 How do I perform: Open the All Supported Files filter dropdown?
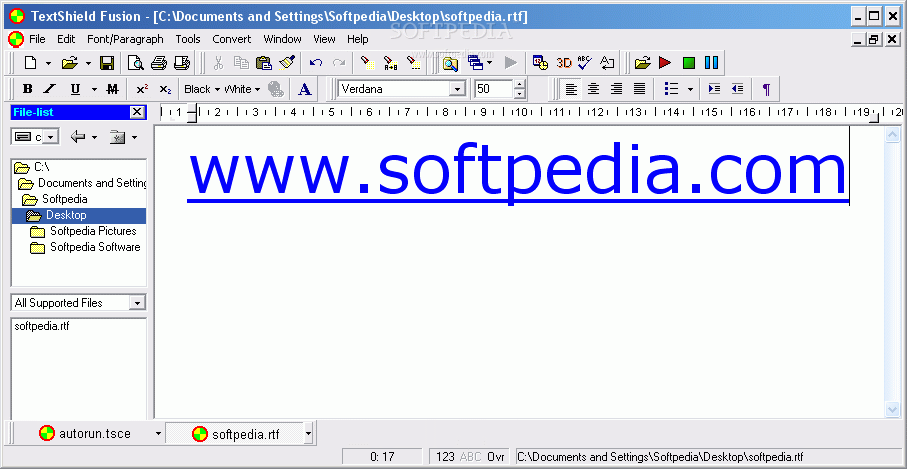point(137,303)
